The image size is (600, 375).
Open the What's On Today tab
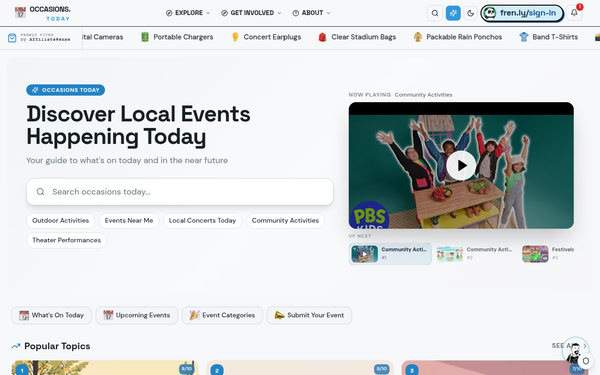click(x=51, y=315)
